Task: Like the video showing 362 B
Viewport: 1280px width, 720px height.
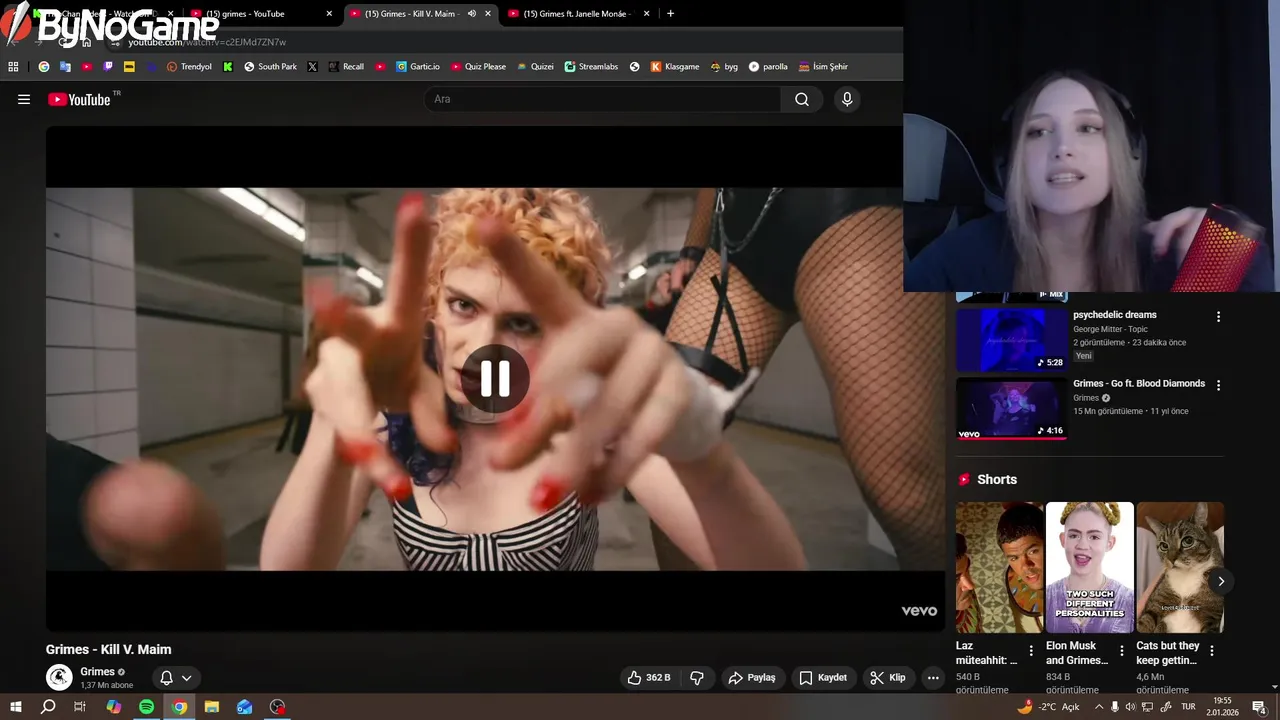Action: (x=649, y=677)
